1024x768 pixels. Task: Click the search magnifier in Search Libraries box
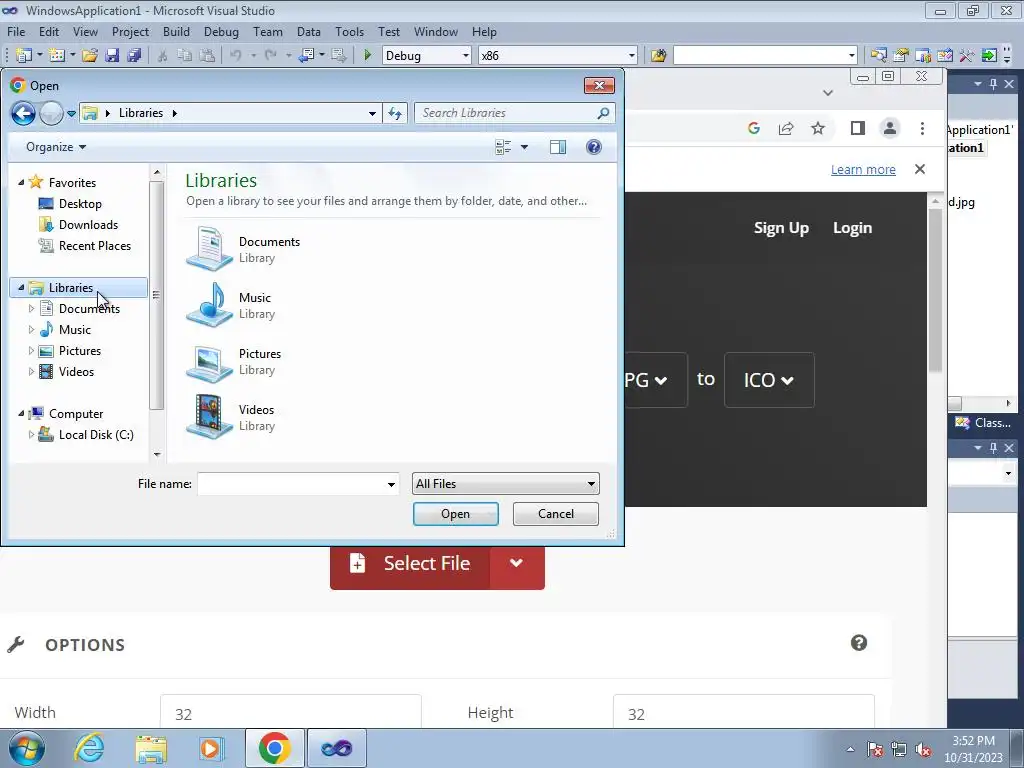pyautogui.click(x=603, y=113)
